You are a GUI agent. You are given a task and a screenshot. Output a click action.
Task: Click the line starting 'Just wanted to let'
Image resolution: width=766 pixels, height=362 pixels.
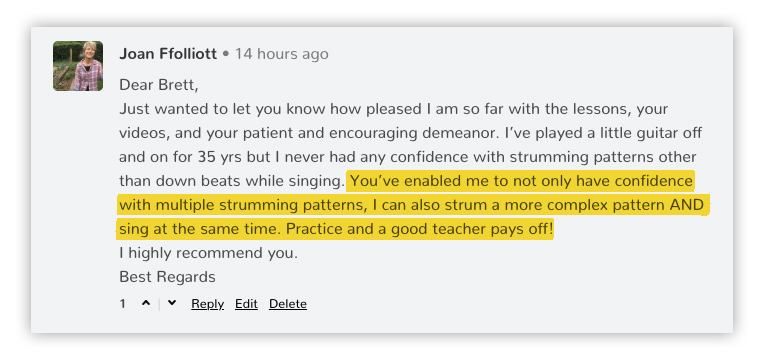(393, 109)
